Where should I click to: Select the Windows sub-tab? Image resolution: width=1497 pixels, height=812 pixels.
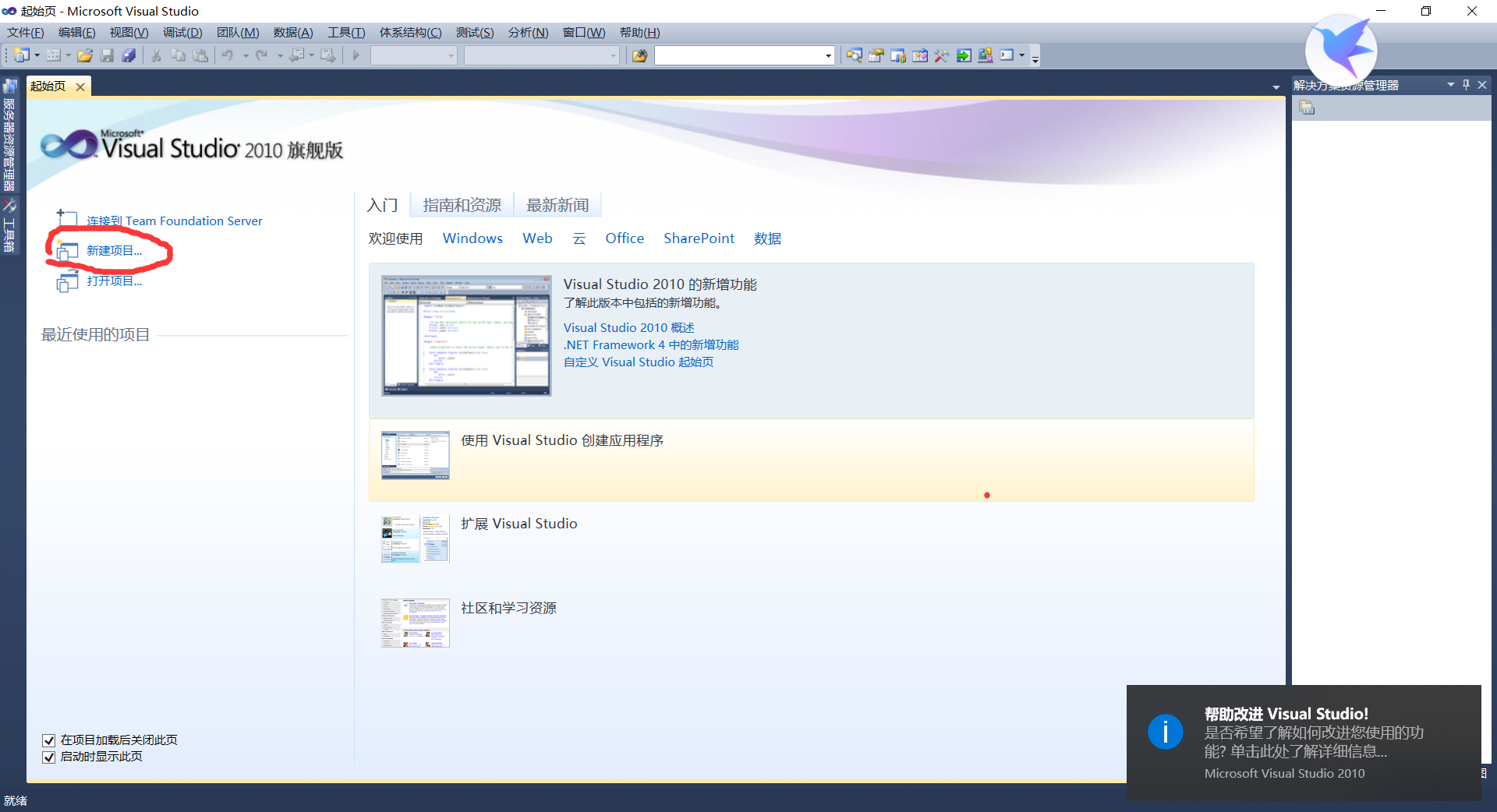coord(472,238)
